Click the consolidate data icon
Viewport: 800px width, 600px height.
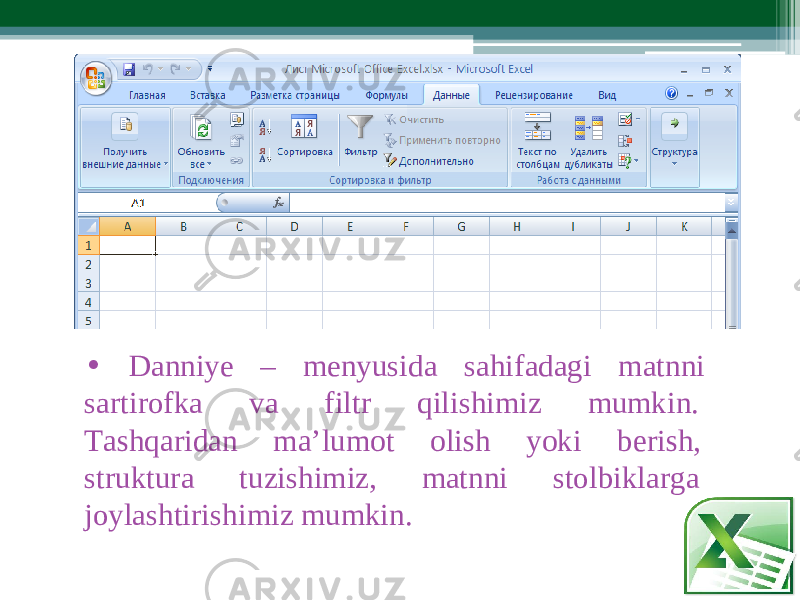pos(625,141)
